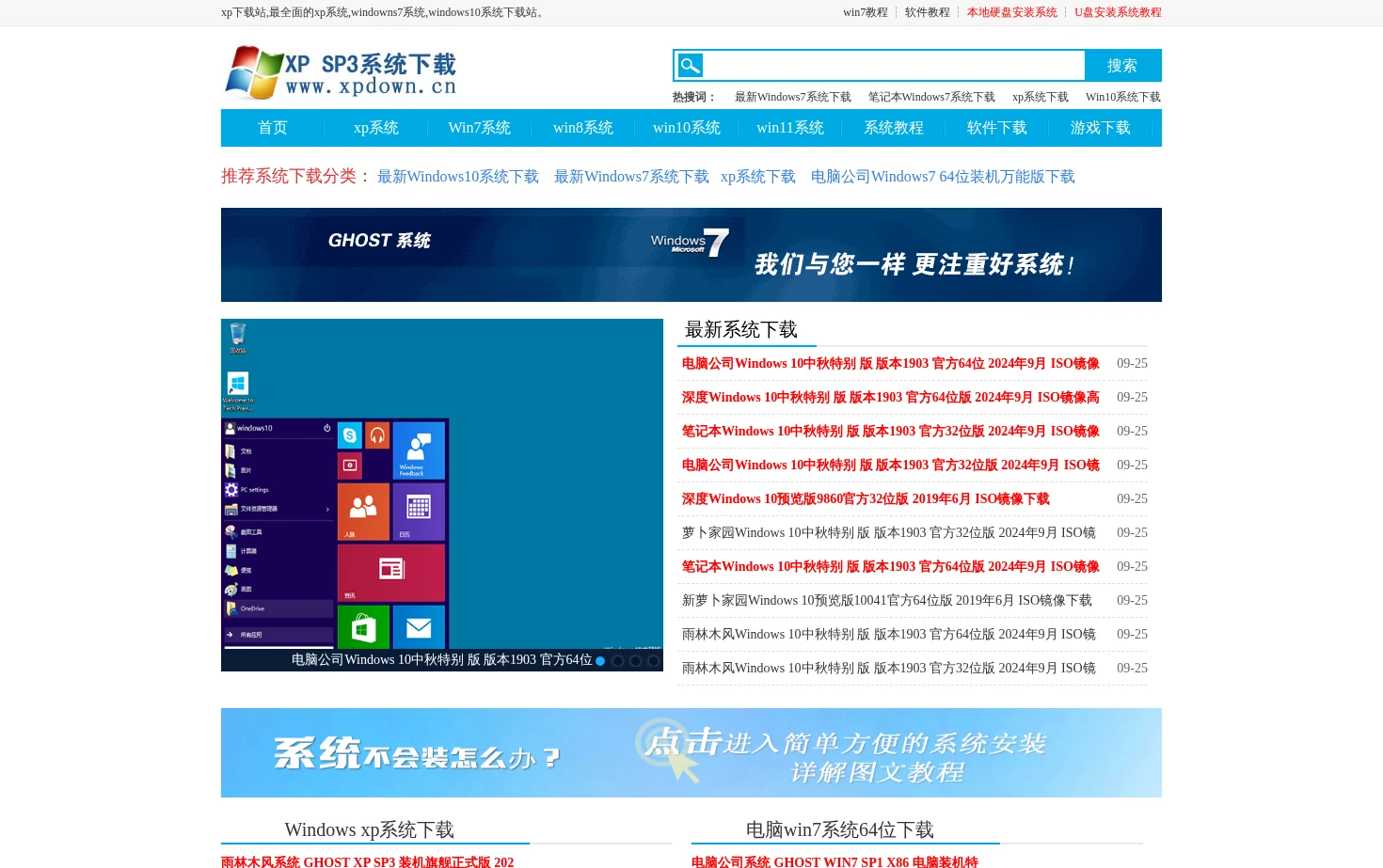Open the win11系统 navigation tab
The height and width of the screenshot is (868, 1383).
pos(790,128)
